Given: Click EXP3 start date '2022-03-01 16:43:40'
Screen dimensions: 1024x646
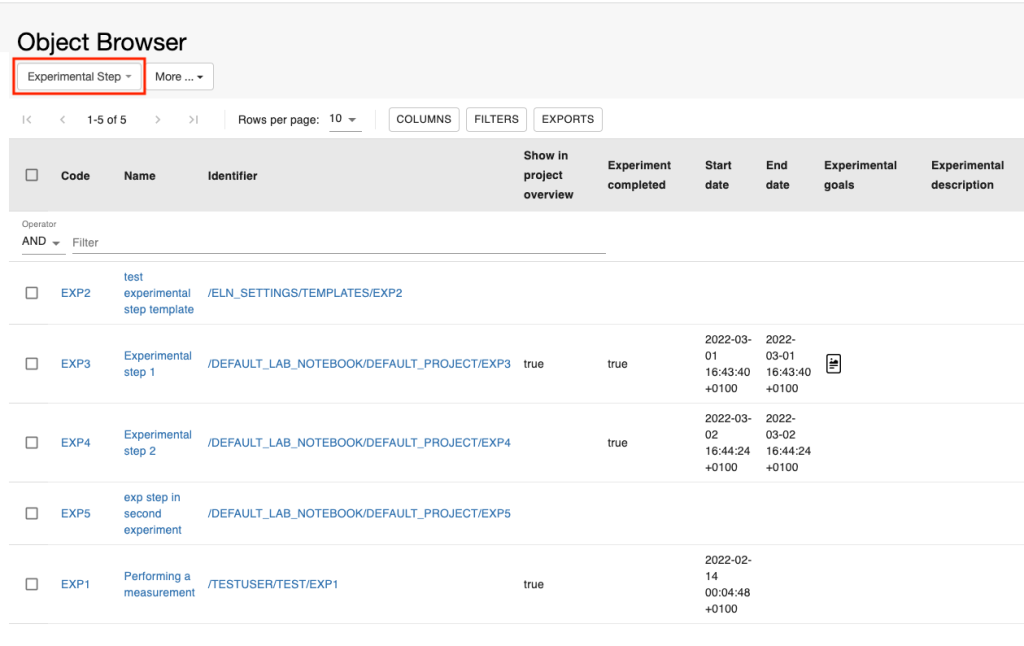Looking at the screenshot, I should click(728, 364).
